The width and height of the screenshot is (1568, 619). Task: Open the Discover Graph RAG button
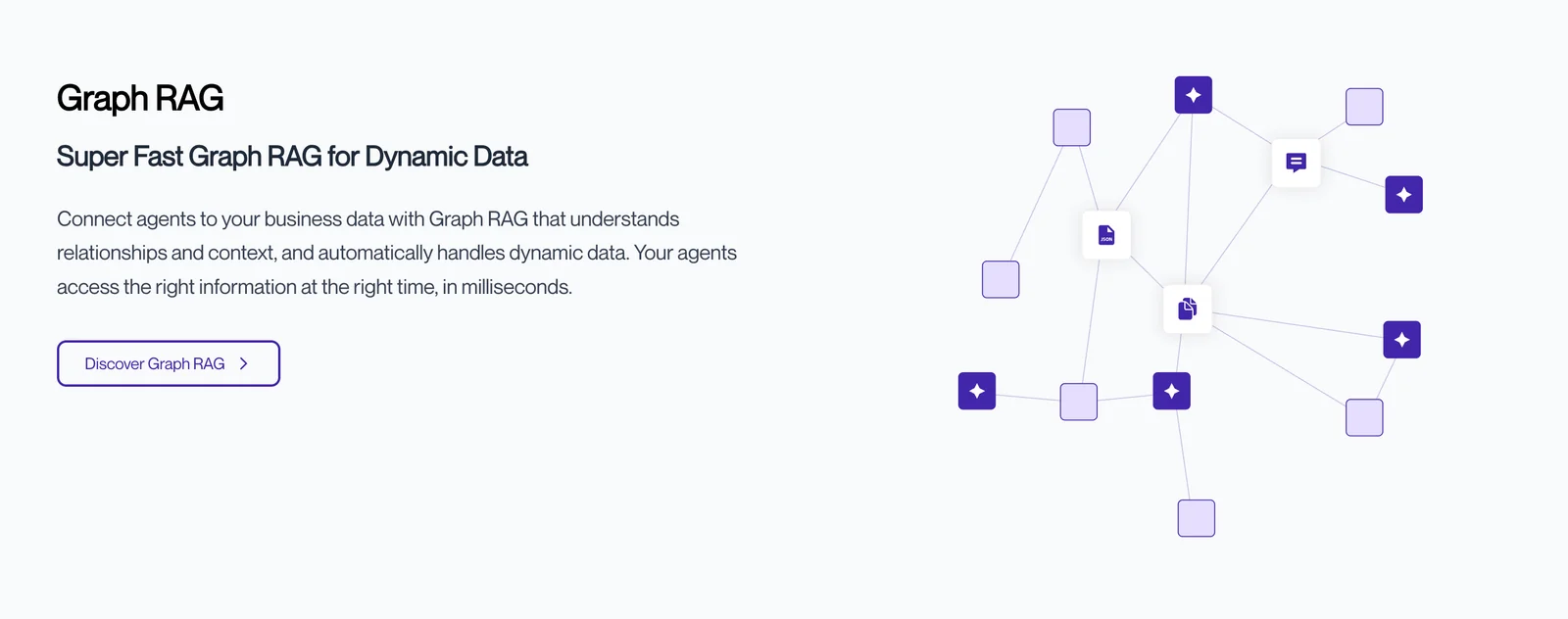[169, 363]
